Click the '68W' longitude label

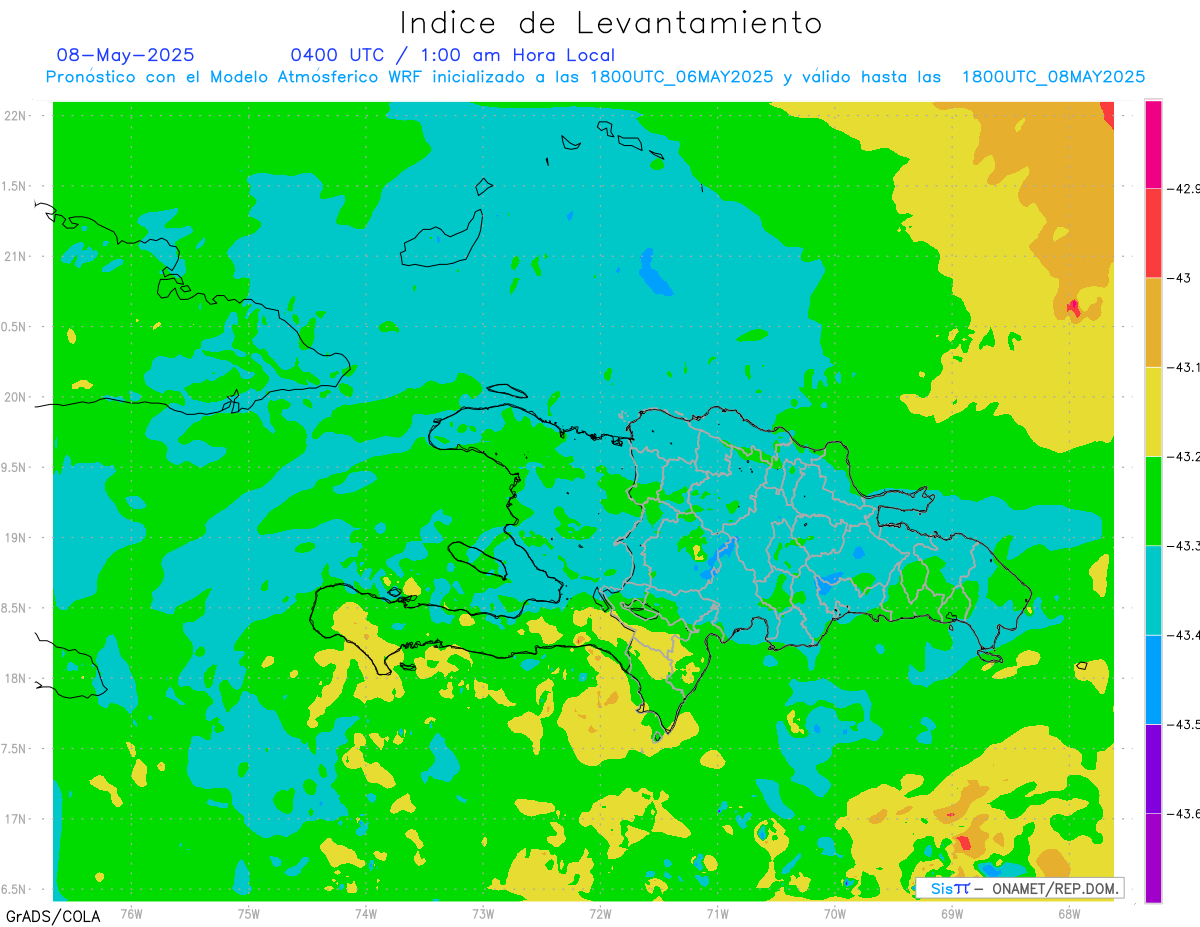point(1069,913)
